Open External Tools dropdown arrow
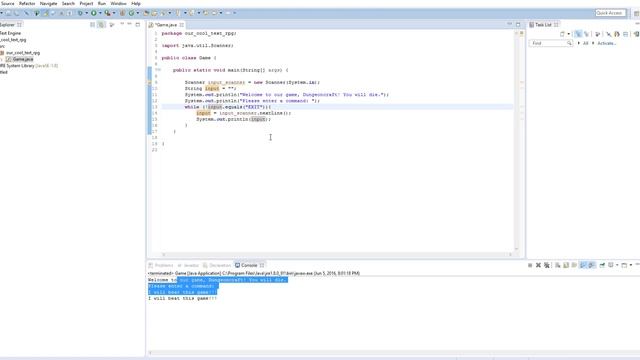 [114, 13]
